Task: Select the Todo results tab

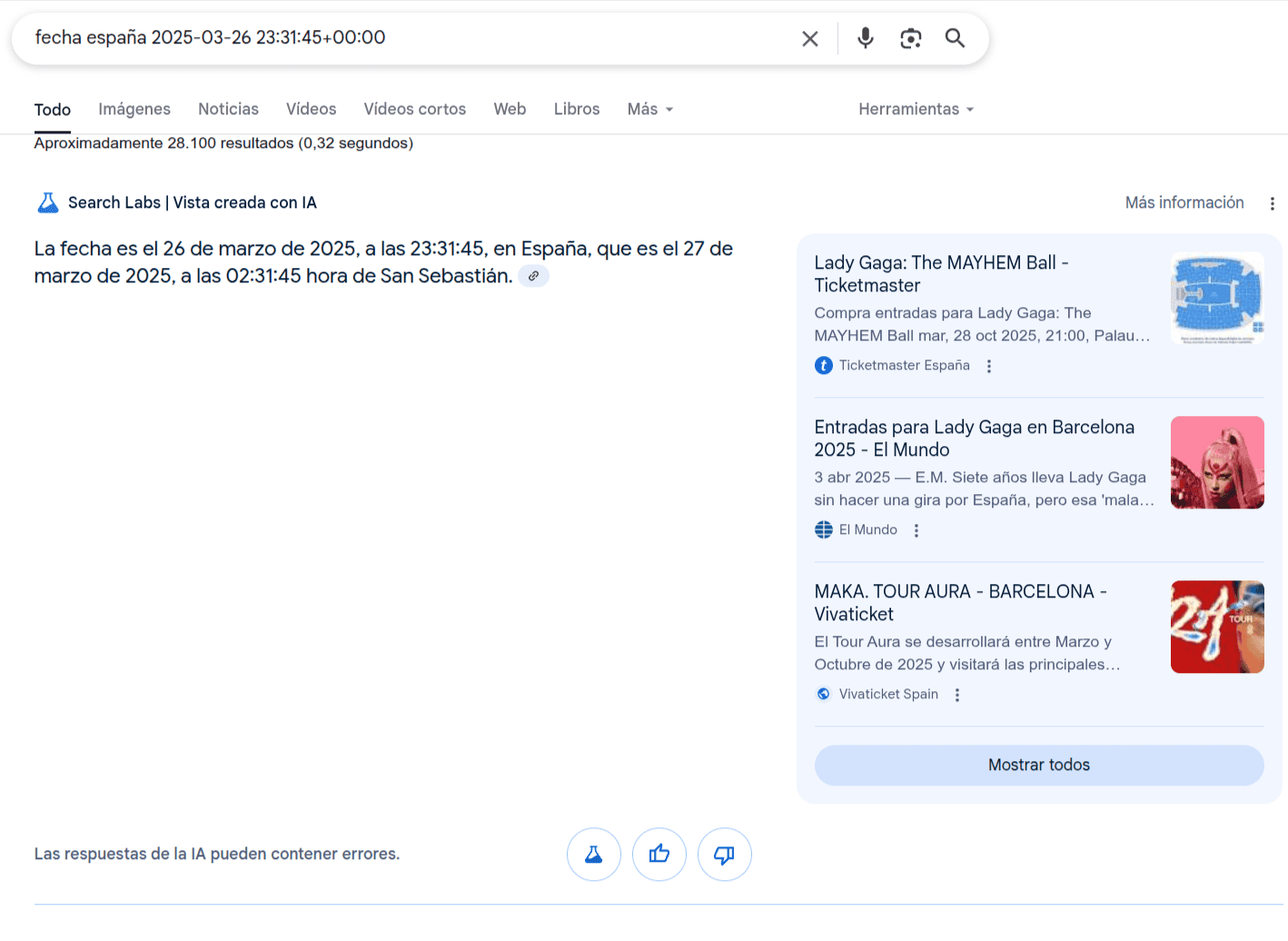Action: pyautogui.click(x=53, y=110)
